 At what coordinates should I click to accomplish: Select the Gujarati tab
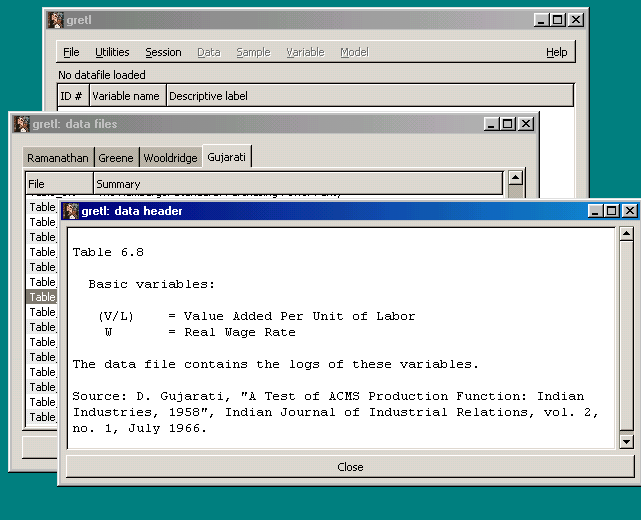[227, 157]
